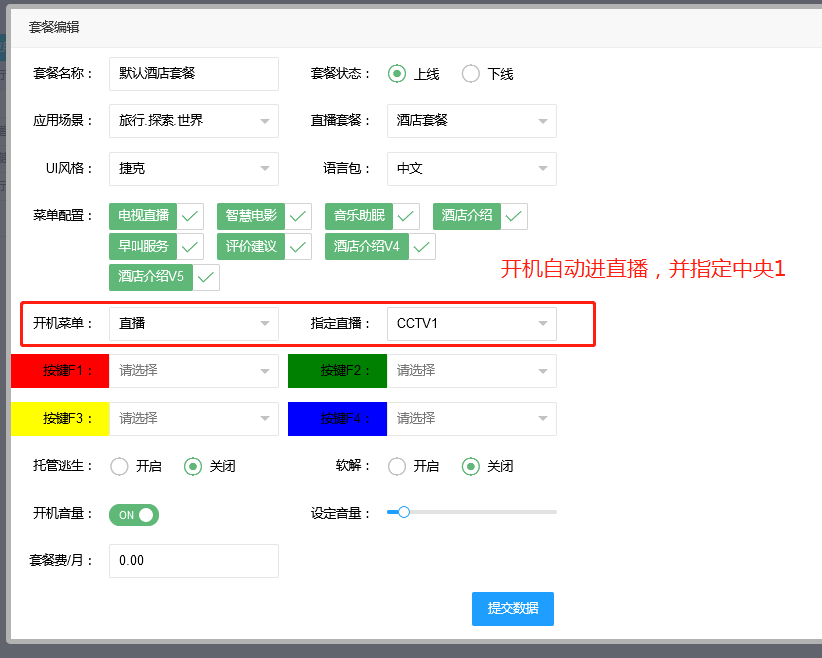Open the 指定直播 CCTV1 dropdown
Image resolution: width=822 pixels, height=658 pixels.
click(471, 323)
